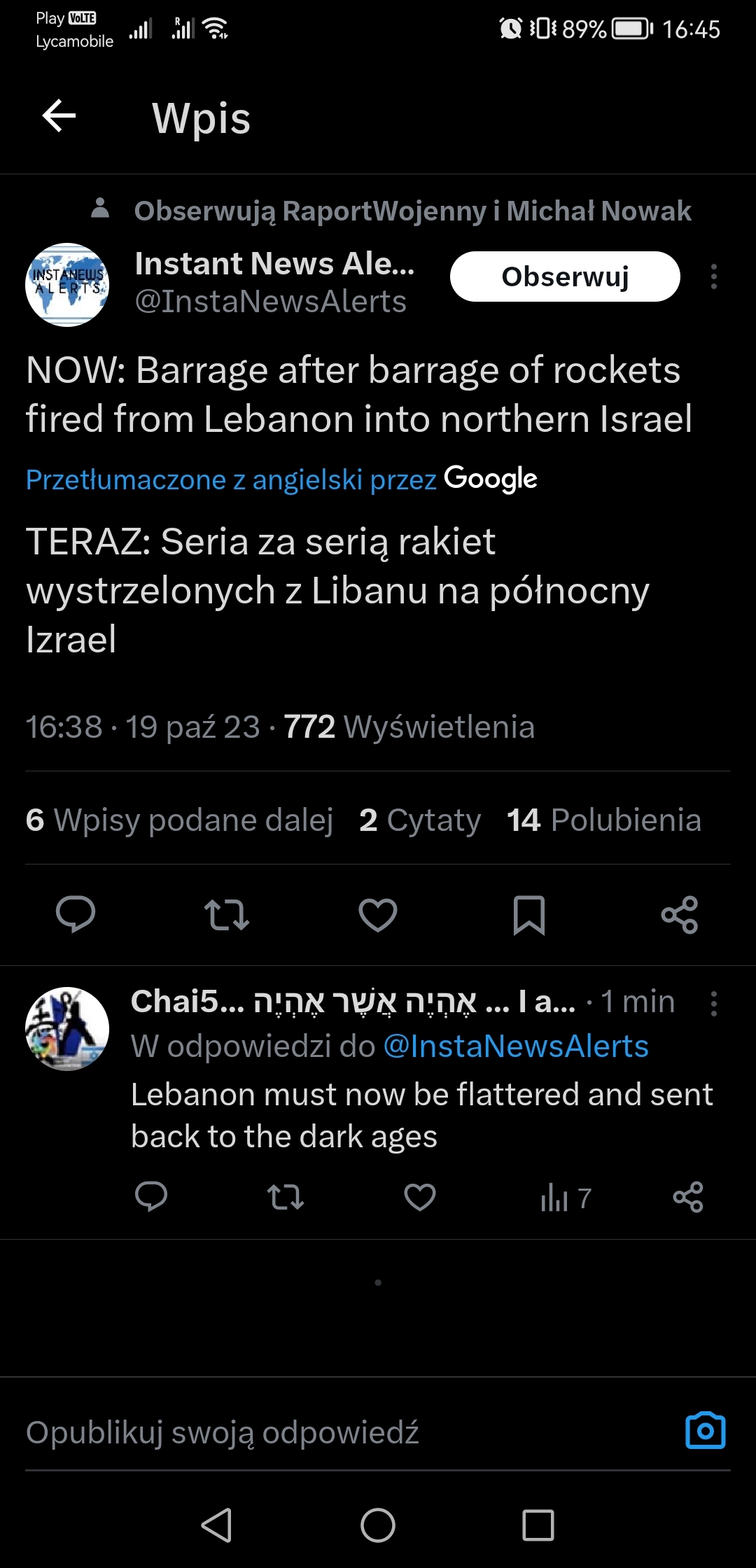Like the Instant News Alerts post
756x1568 pixels.
point(378,914)
